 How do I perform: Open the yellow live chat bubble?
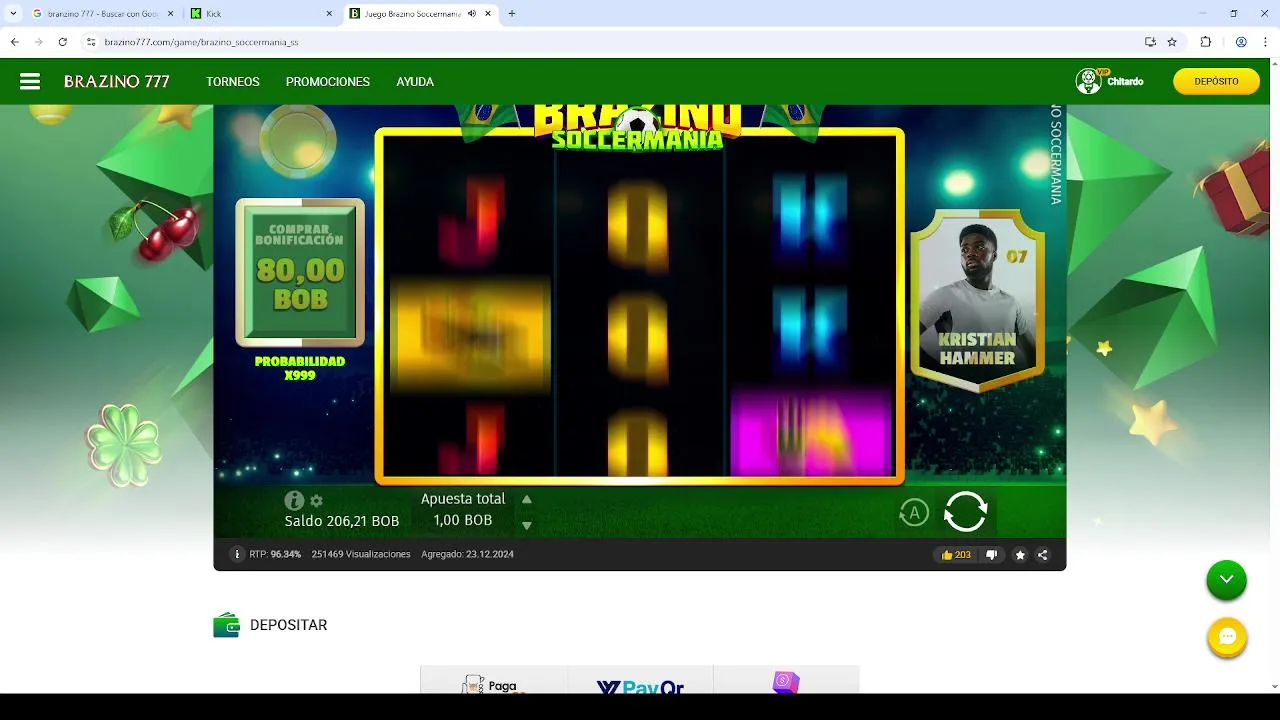(1227, 637)
